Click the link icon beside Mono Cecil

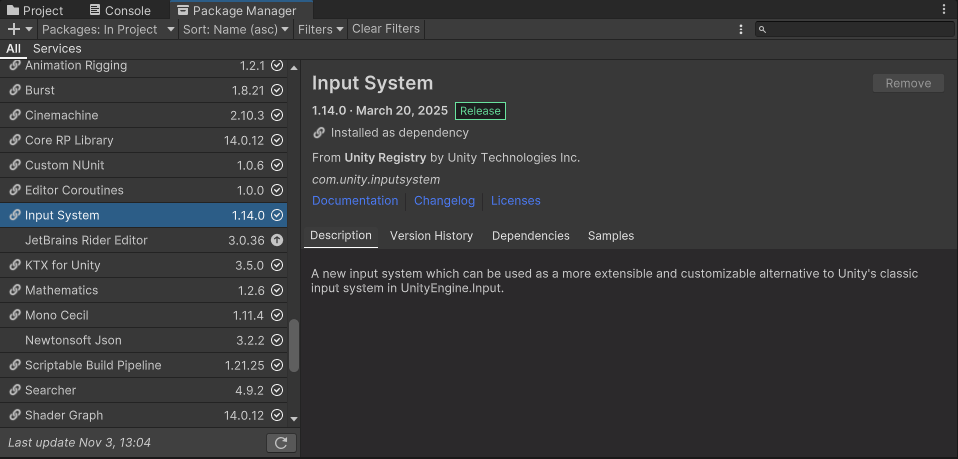tap(15, 315)
